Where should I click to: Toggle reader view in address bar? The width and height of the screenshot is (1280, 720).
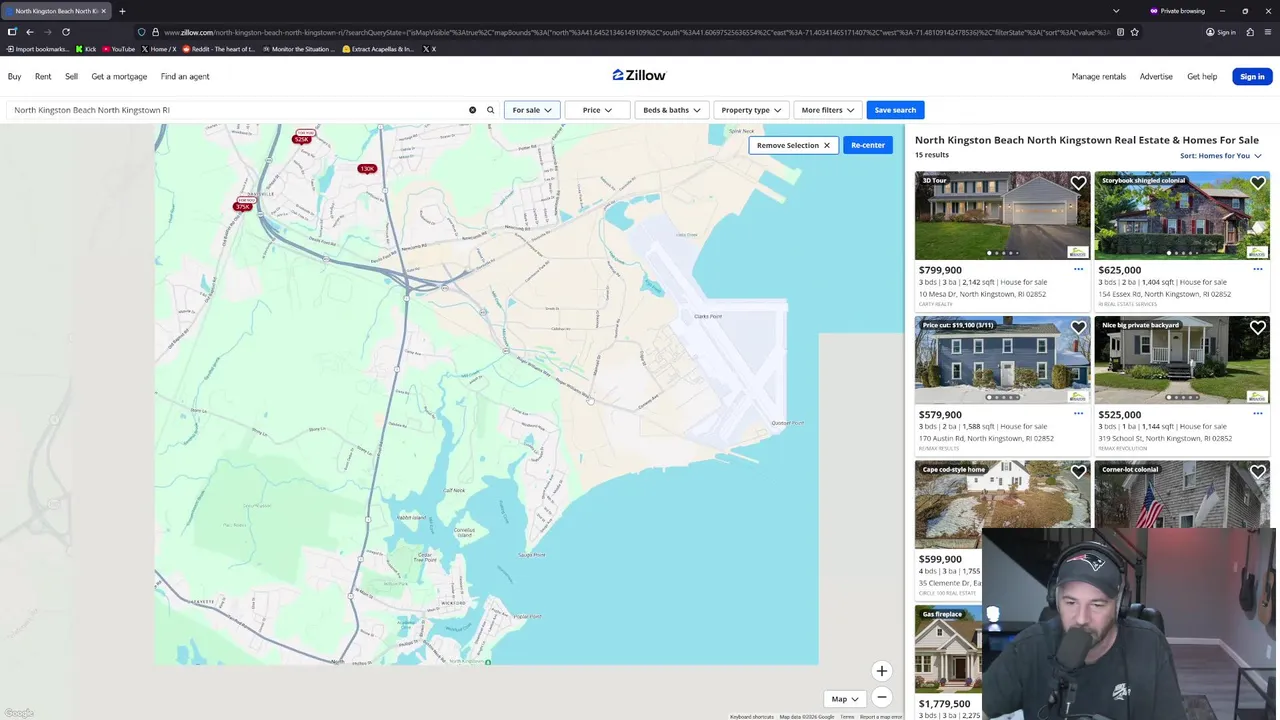coord(1119,32)
